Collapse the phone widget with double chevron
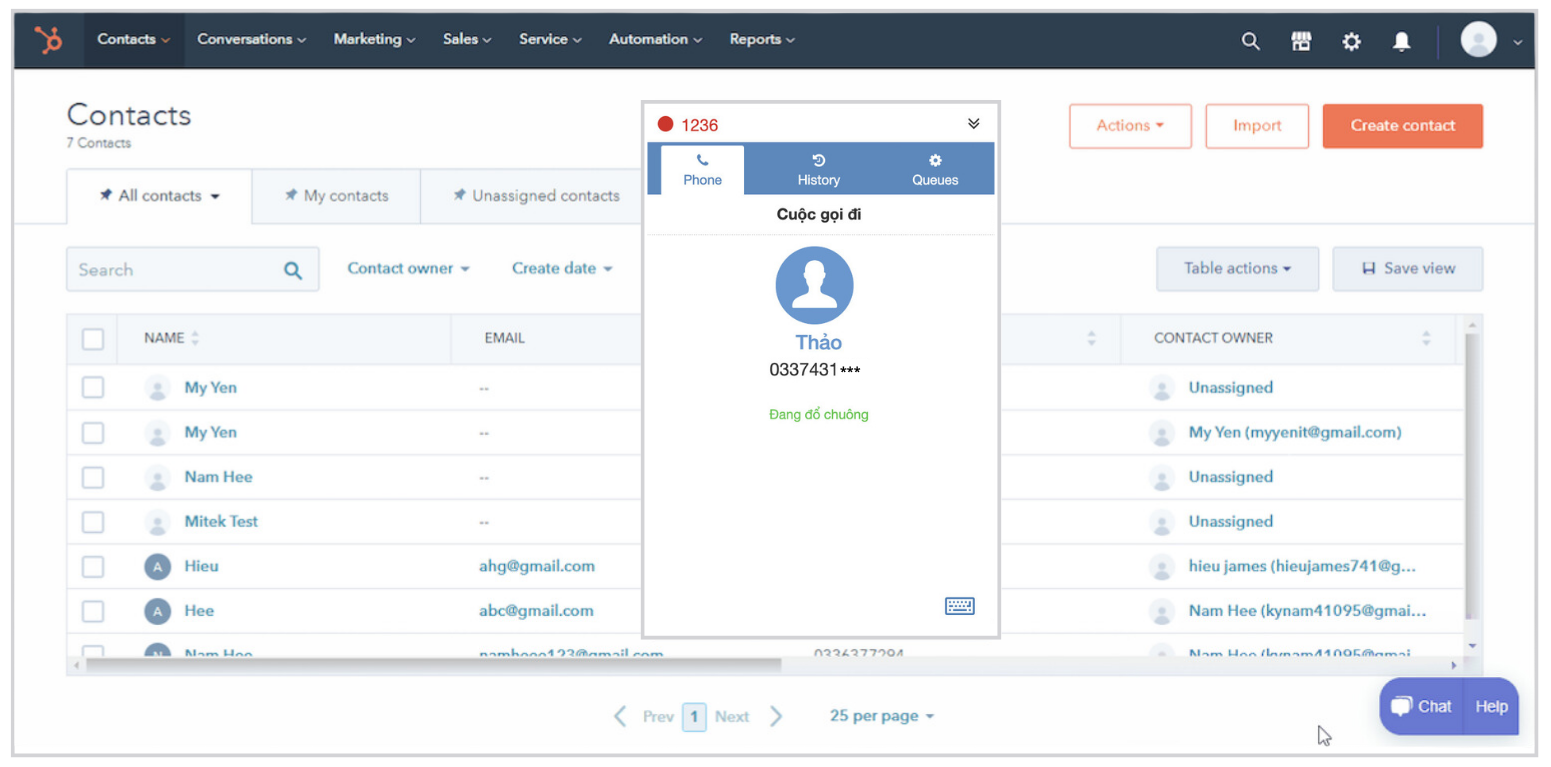This screenshot has width=1551, height=767. tap(973, 124)
